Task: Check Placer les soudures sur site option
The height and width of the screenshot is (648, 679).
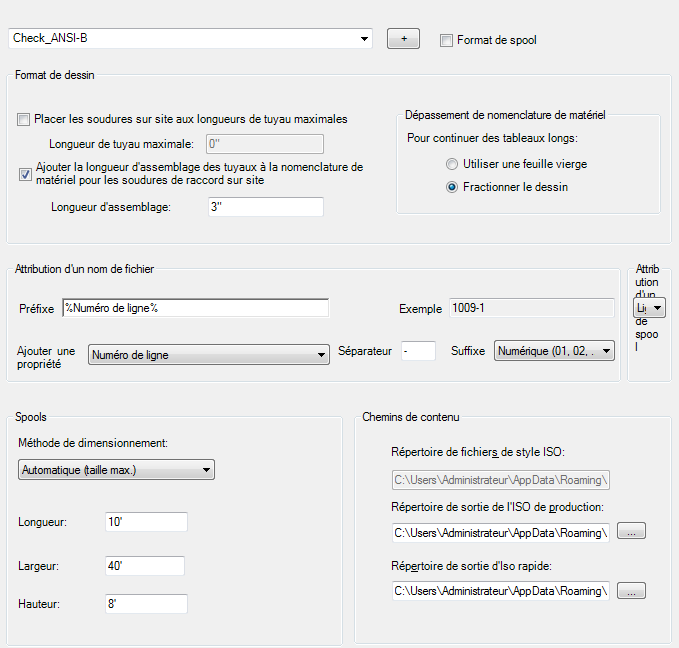Action: (x=24, y=119)
